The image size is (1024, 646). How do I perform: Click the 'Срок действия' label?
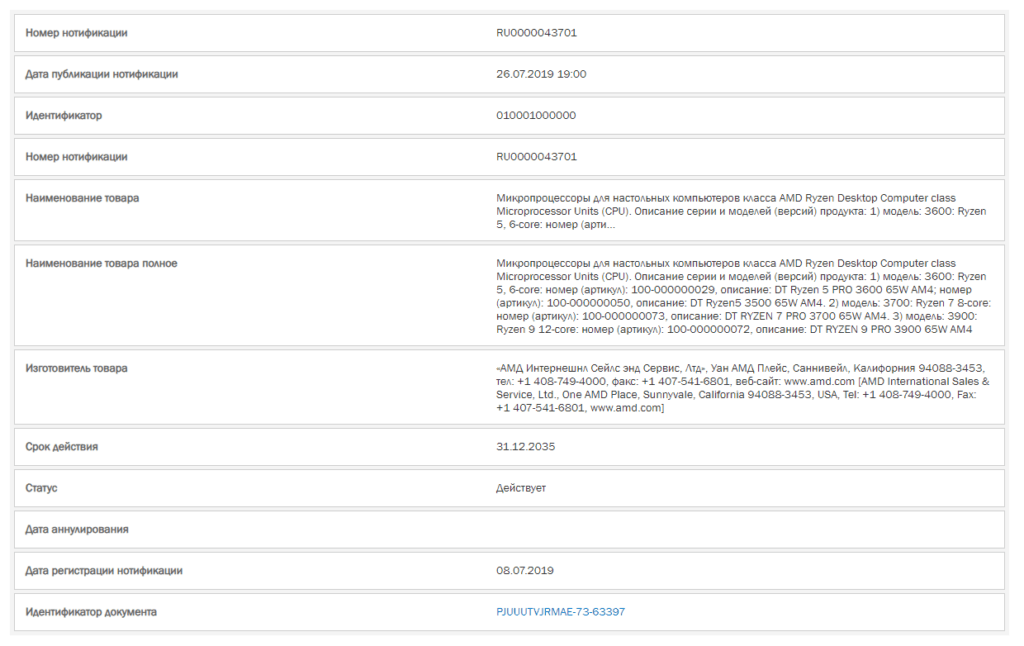pos(61,447)
